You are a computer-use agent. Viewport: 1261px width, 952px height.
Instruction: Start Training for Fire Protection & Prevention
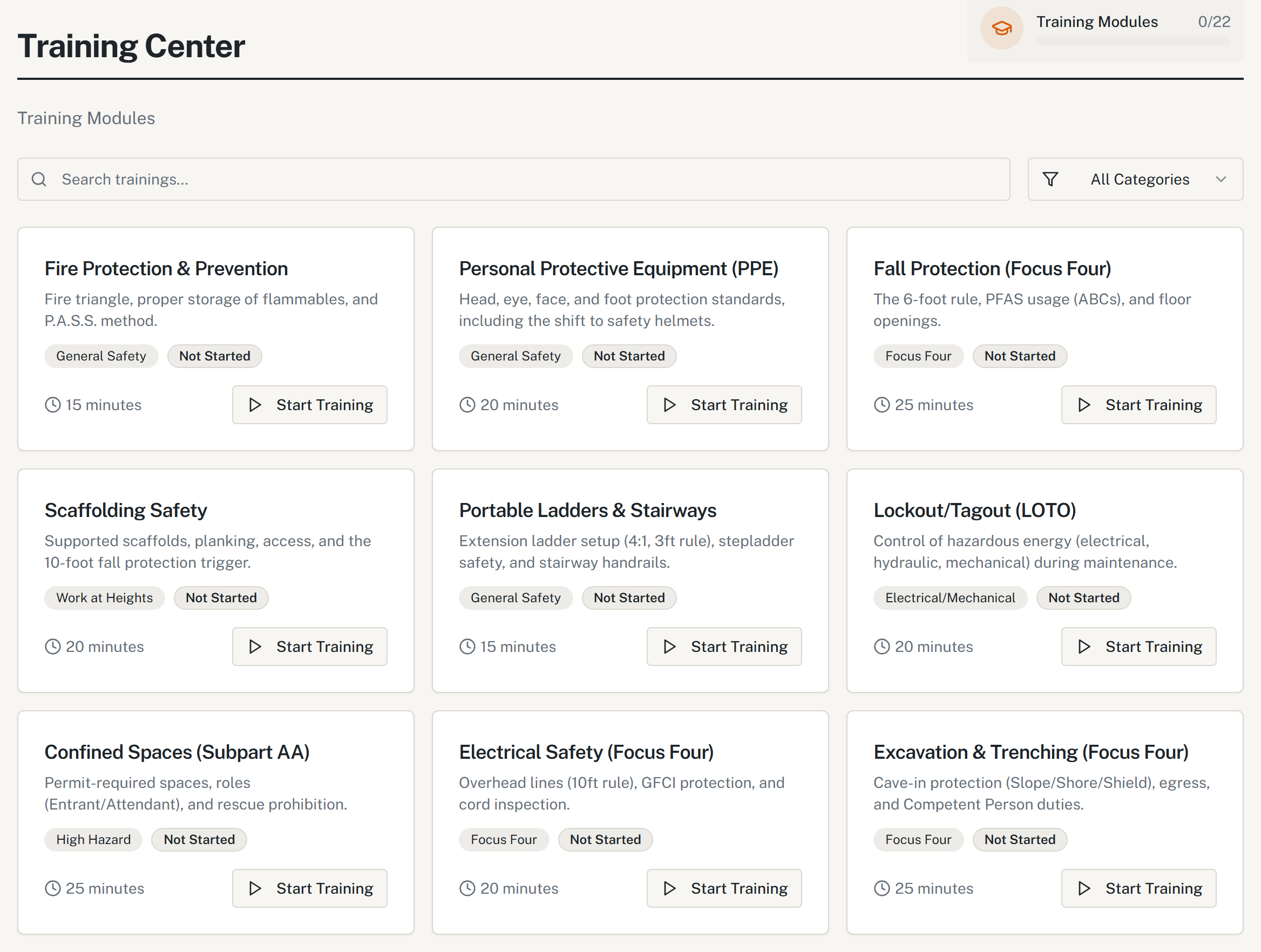[x=309, y=405]
